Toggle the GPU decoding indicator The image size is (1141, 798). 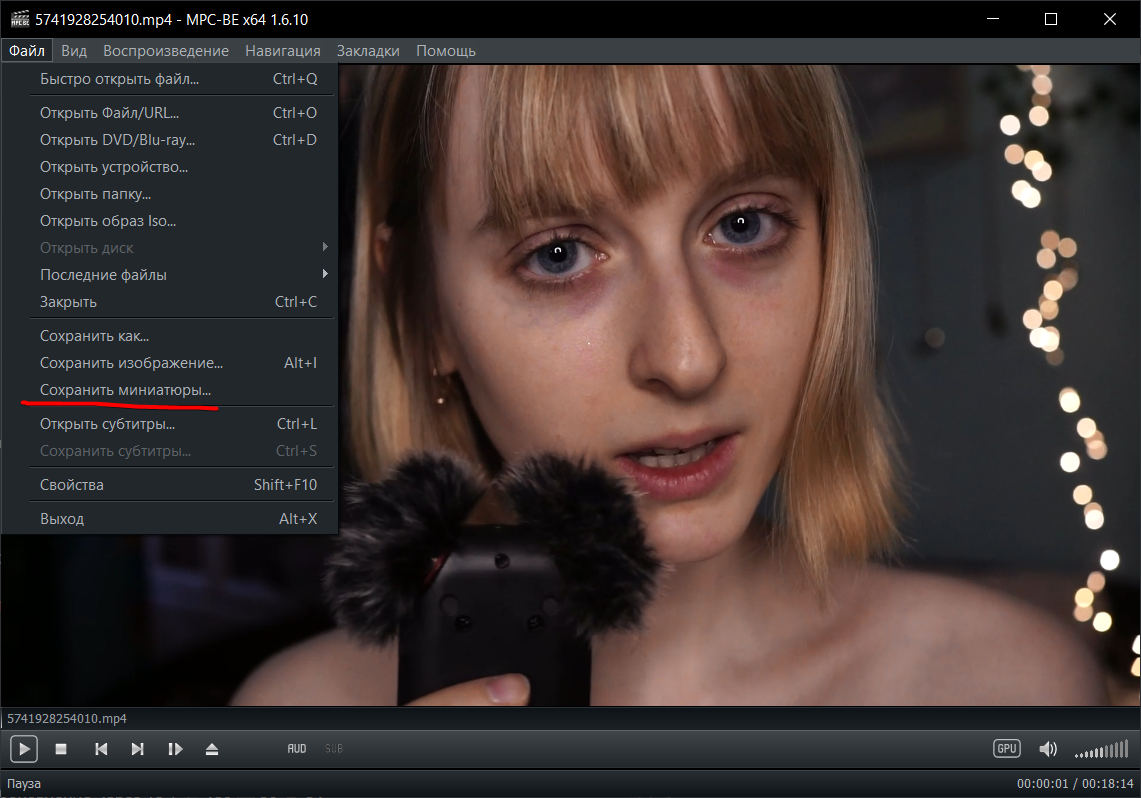[1006, 749]
